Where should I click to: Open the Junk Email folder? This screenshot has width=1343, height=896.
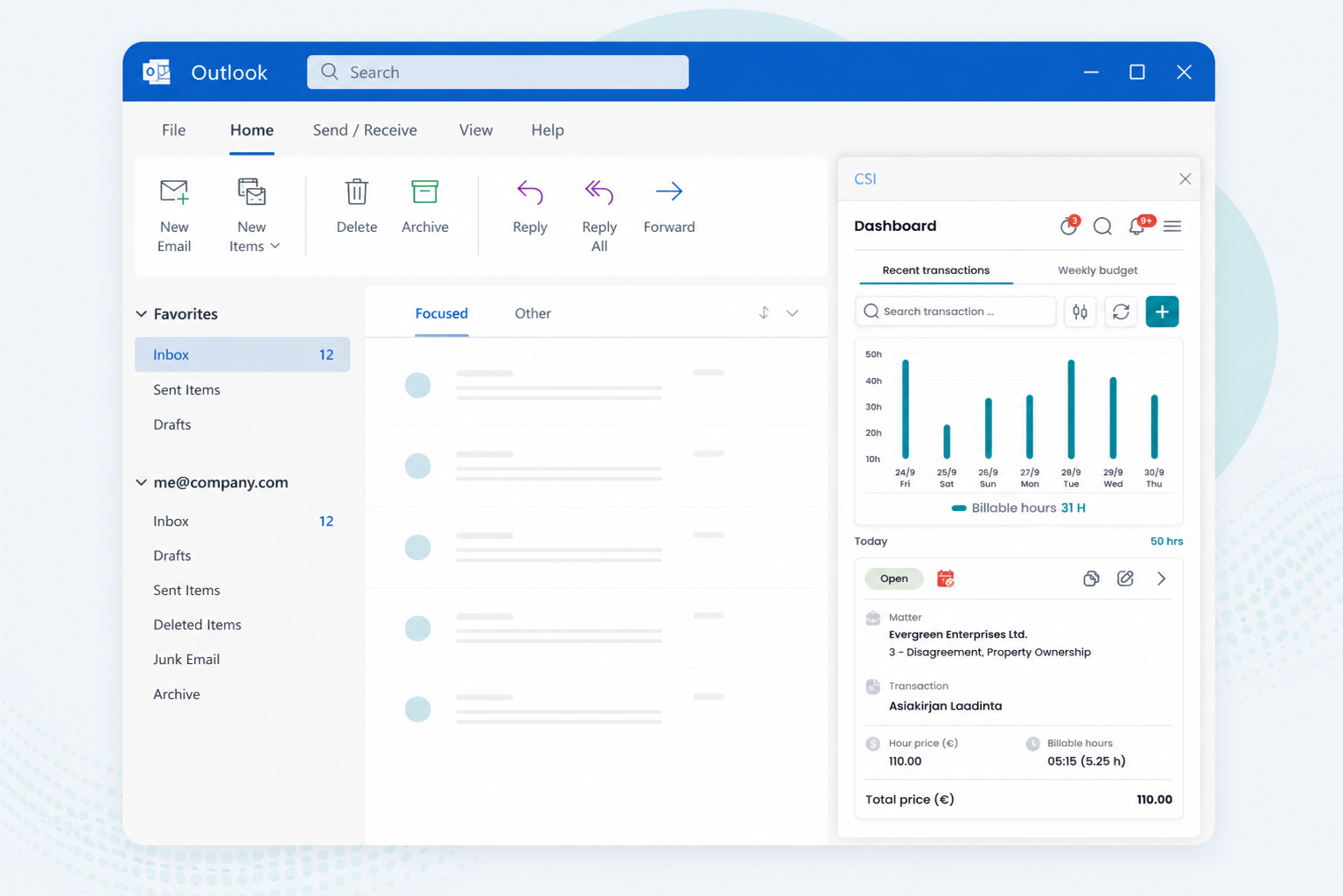[x=186, y=660]
